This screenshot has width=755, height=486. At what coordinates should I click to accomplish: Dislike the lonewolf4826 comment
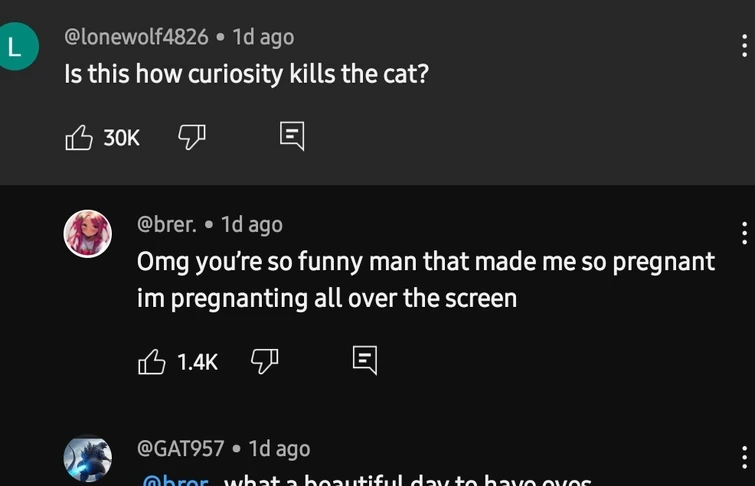[191, 137]
